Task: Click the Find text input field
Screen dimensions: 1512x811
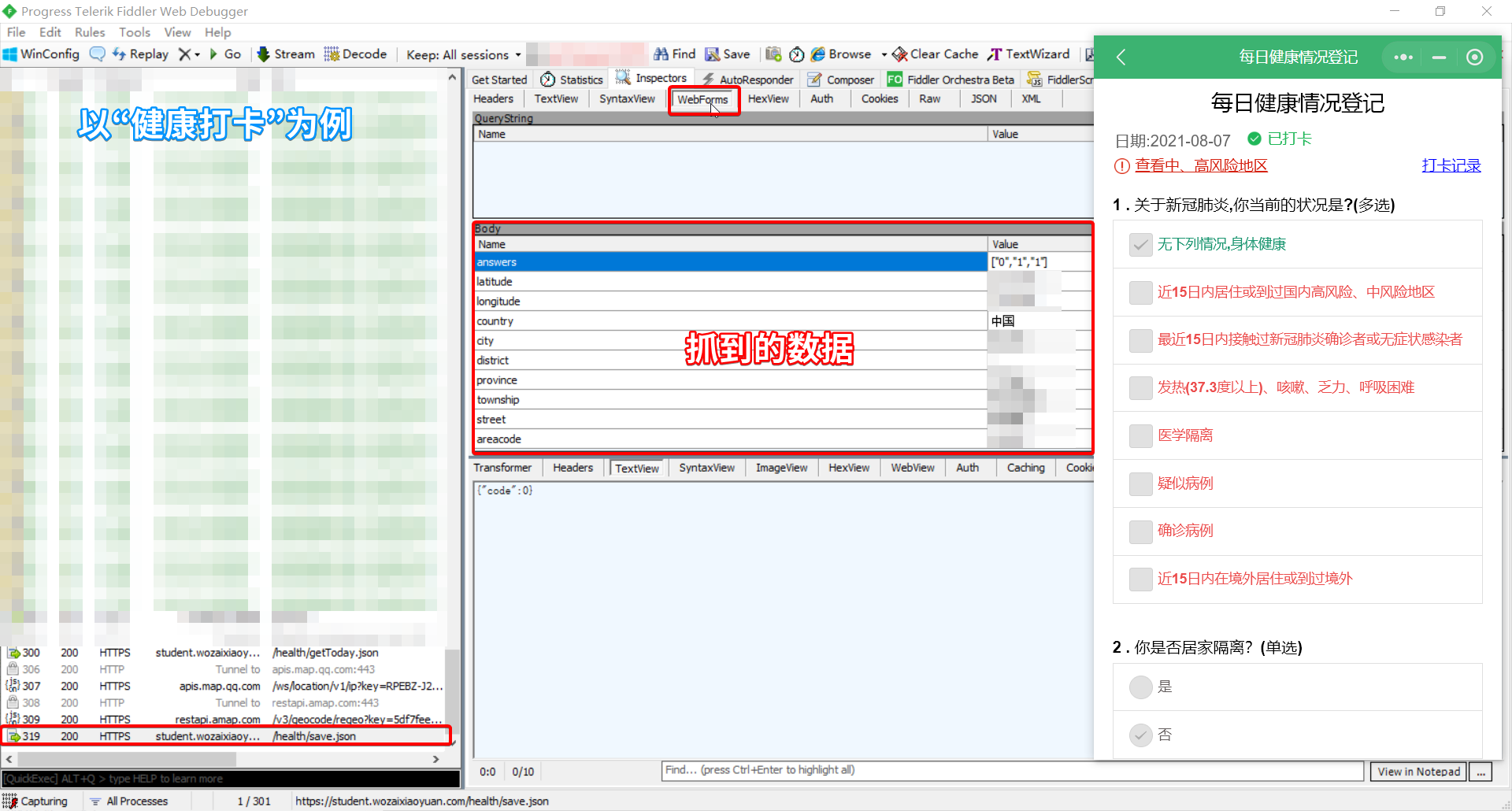Action: click(x=1012, y=771)
